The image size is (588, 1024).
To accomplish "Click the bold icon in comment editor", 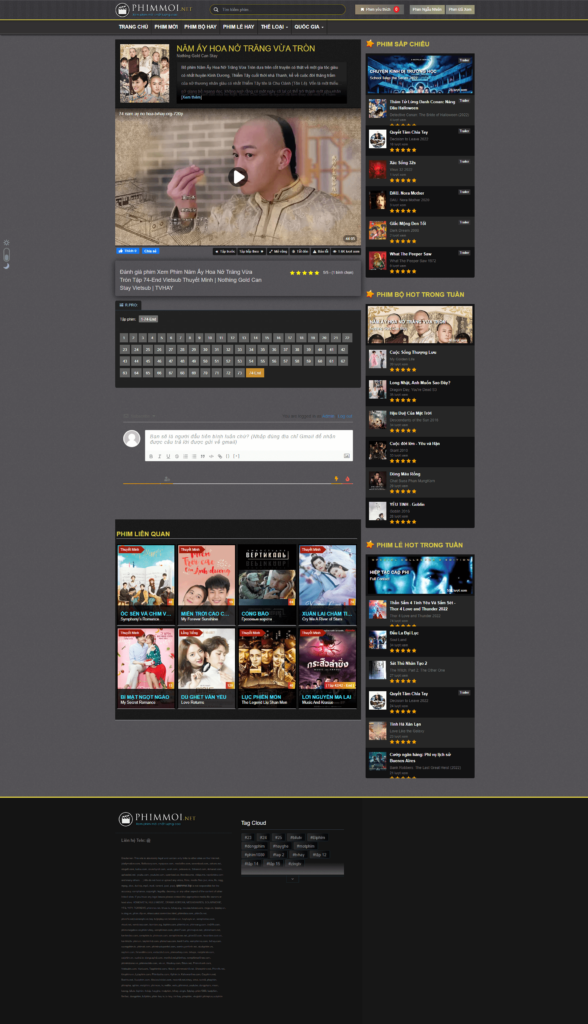I will [151, 456].
